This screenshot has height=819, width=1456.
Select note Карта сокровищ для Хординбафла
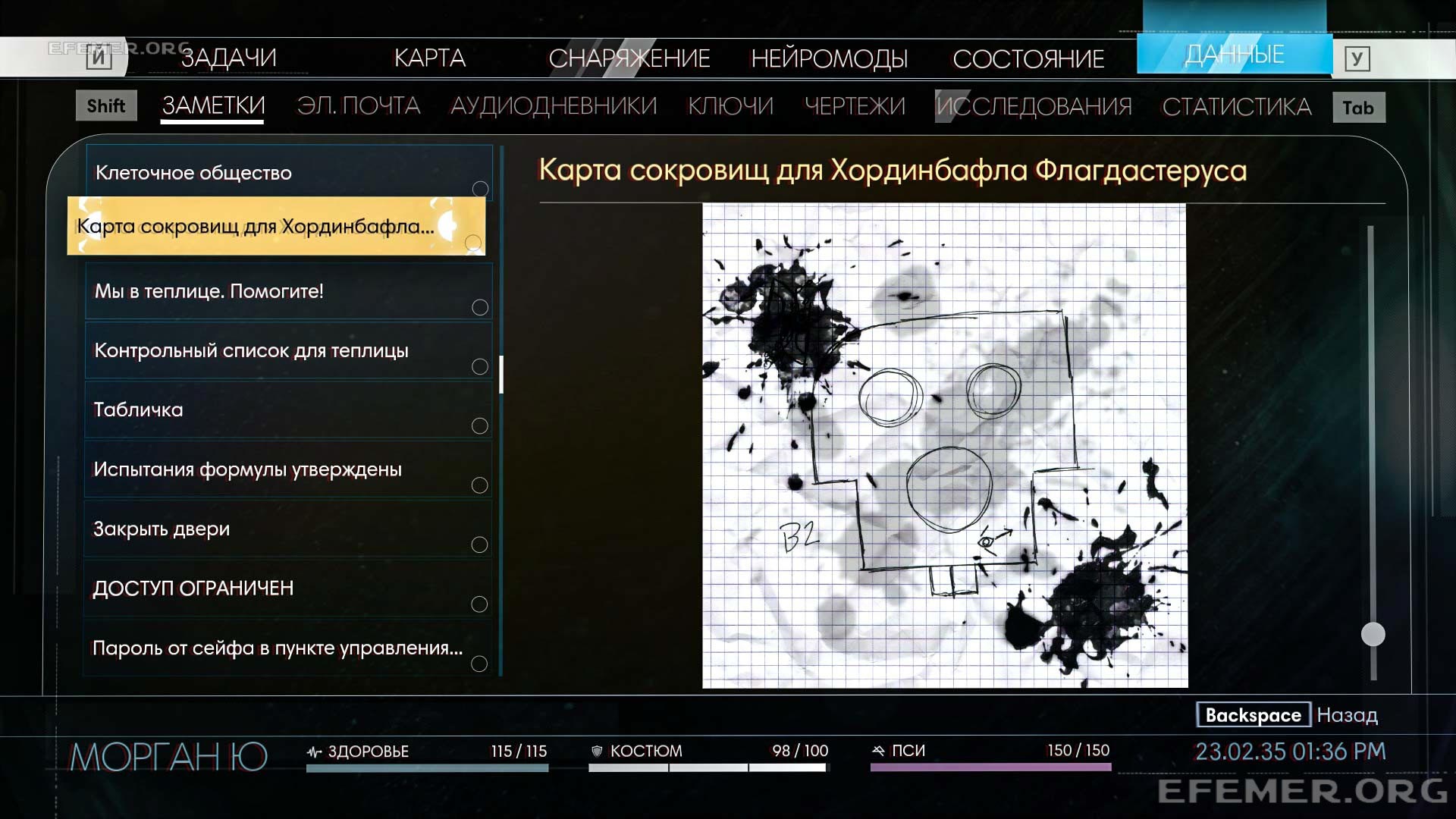[276, 226]
